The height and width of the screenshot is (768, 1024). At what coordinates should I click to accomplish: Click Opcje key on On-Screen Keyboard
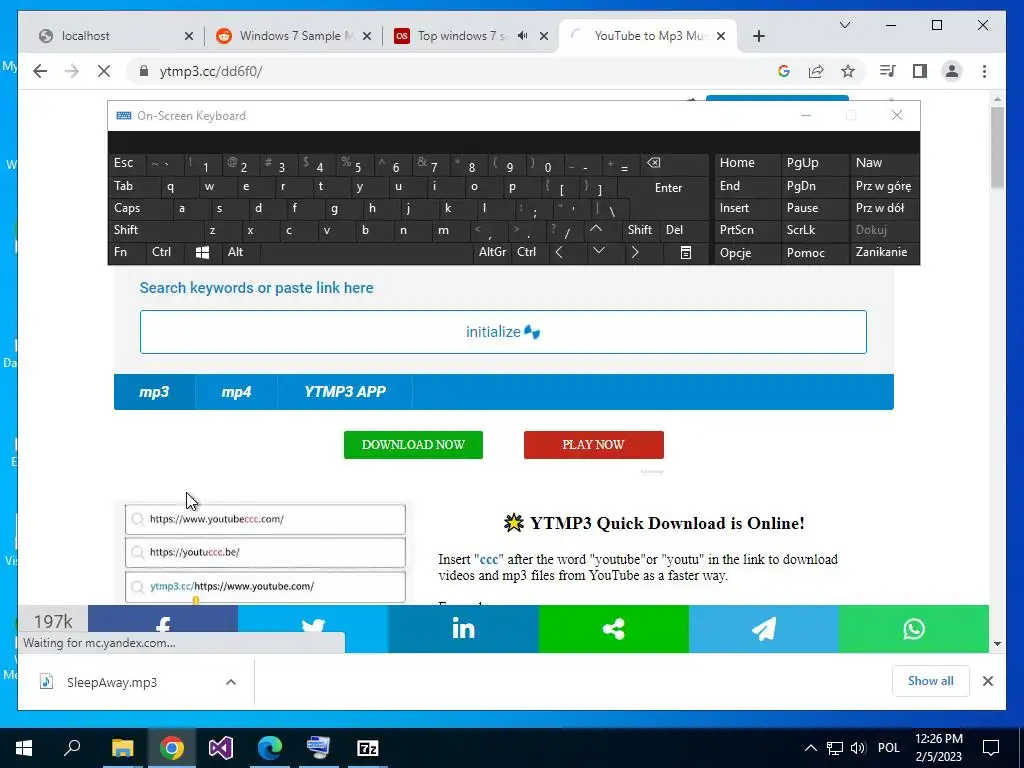pyautogui.click(x=735, y=253)
